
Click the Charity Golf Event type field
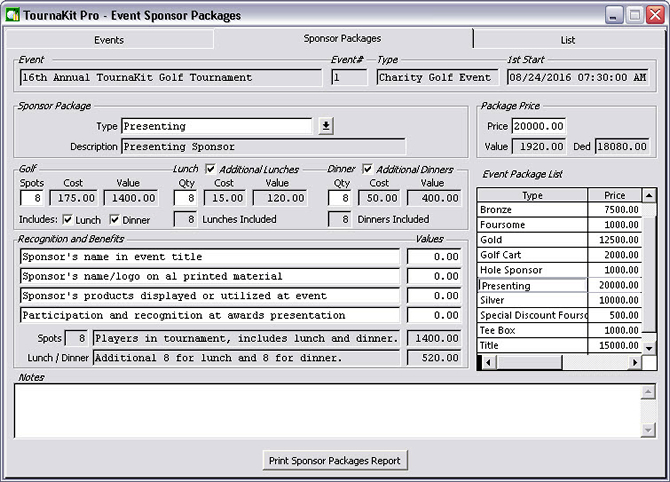point(437,78)
